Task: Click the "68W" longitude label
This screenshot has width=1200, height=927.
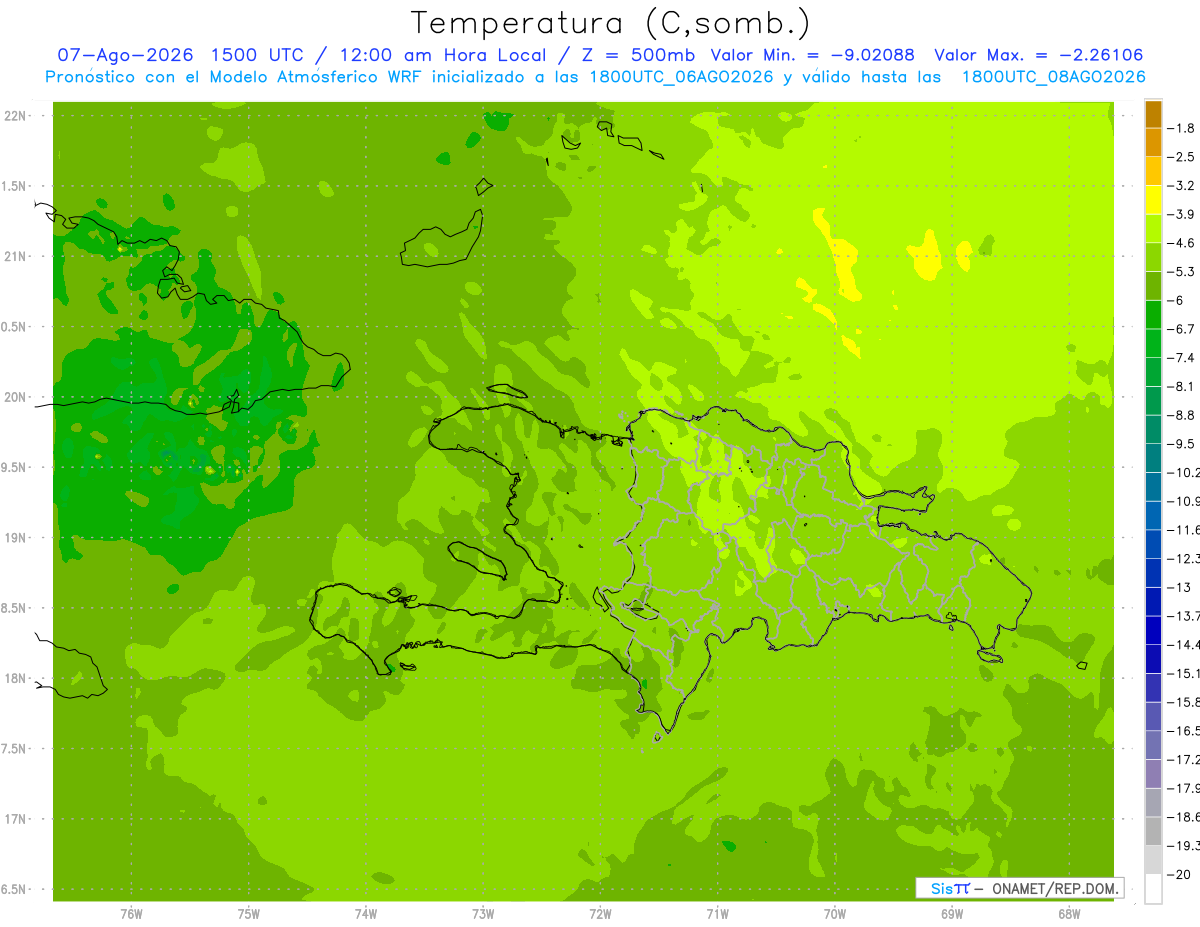Action: (x=1069, y=913)
